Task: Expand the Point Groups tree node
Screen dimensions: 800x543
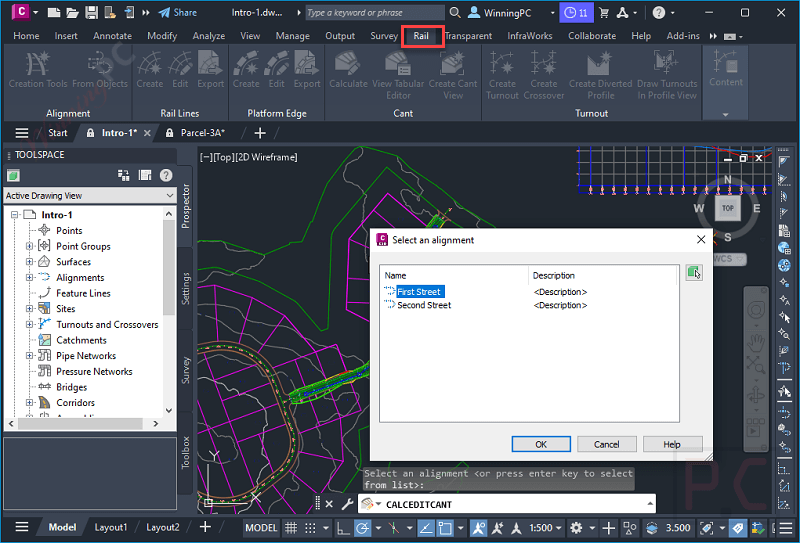Action: coord(29,246)
